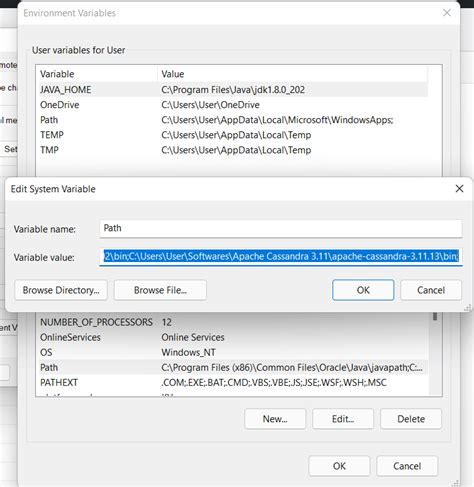Screen dimensions: 474x487
Task: Close the Edit System Variable dialog
Action: coord(459,189)
